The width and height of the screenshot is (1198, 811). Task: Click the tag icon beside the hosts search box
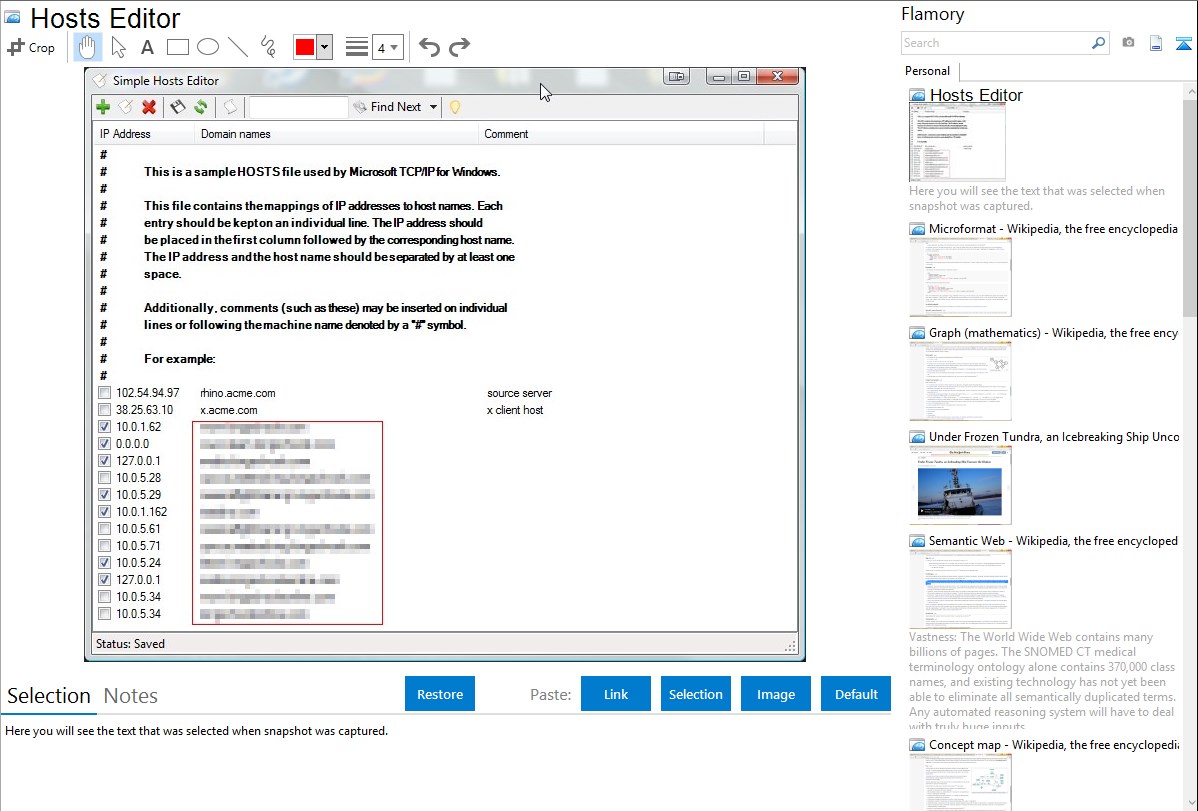coord(230,107)
